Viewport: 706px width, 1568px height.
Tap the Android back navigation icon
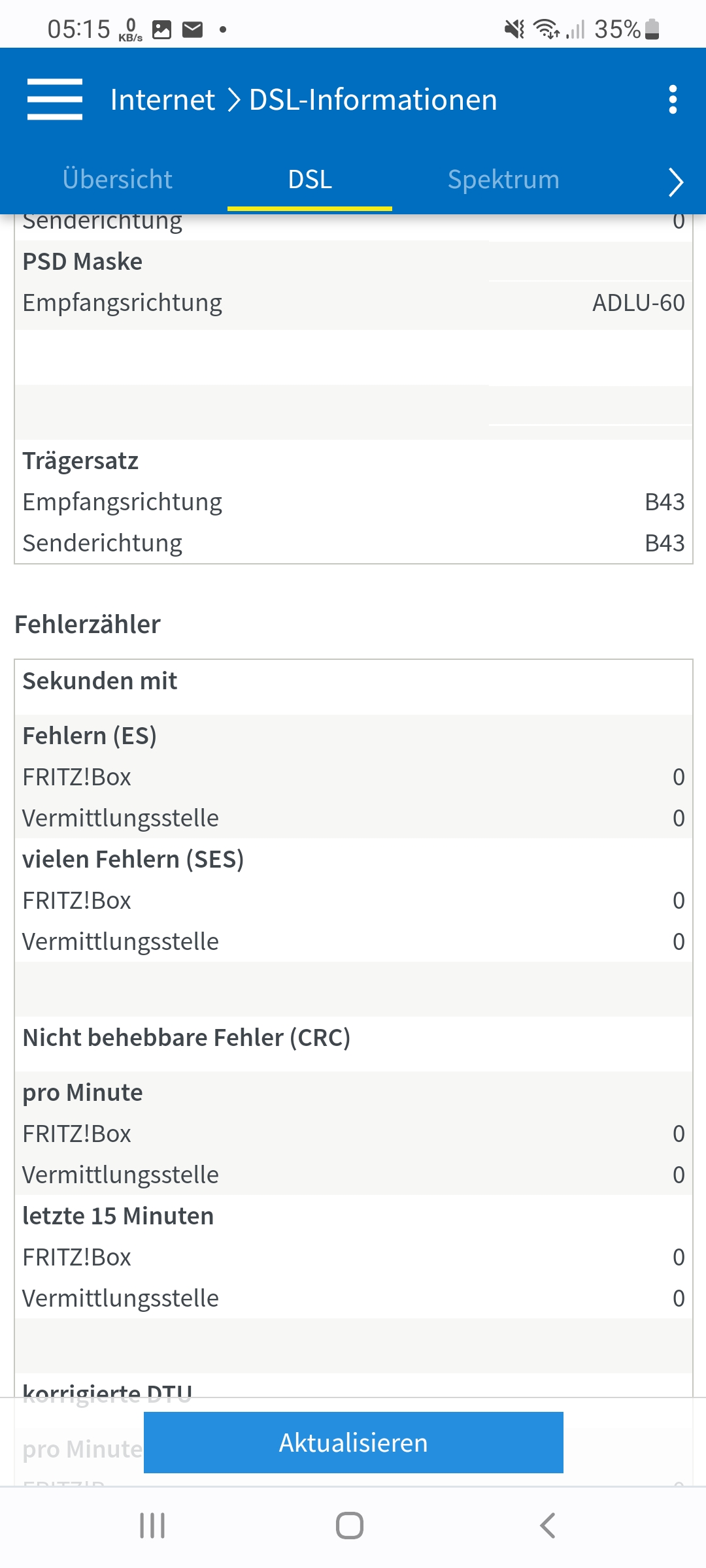(x=548, y=1526)
